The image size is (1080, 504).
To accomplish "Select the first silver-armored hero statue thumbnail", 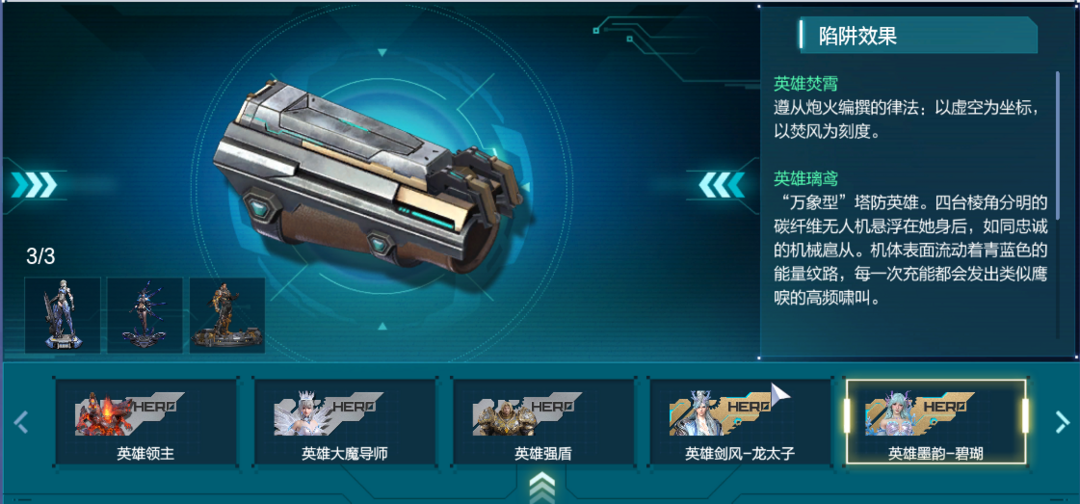I will 63,315.
